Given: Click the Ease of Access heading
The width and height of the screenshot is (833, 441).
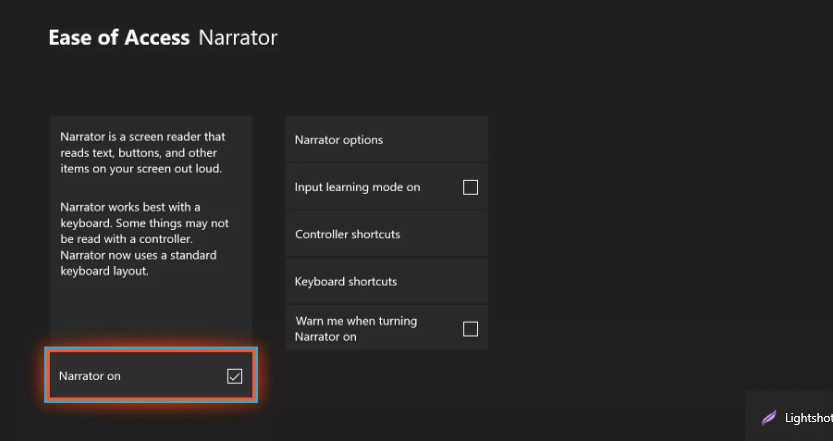Looking at the screenshot, I should click(x=119, y=38).
